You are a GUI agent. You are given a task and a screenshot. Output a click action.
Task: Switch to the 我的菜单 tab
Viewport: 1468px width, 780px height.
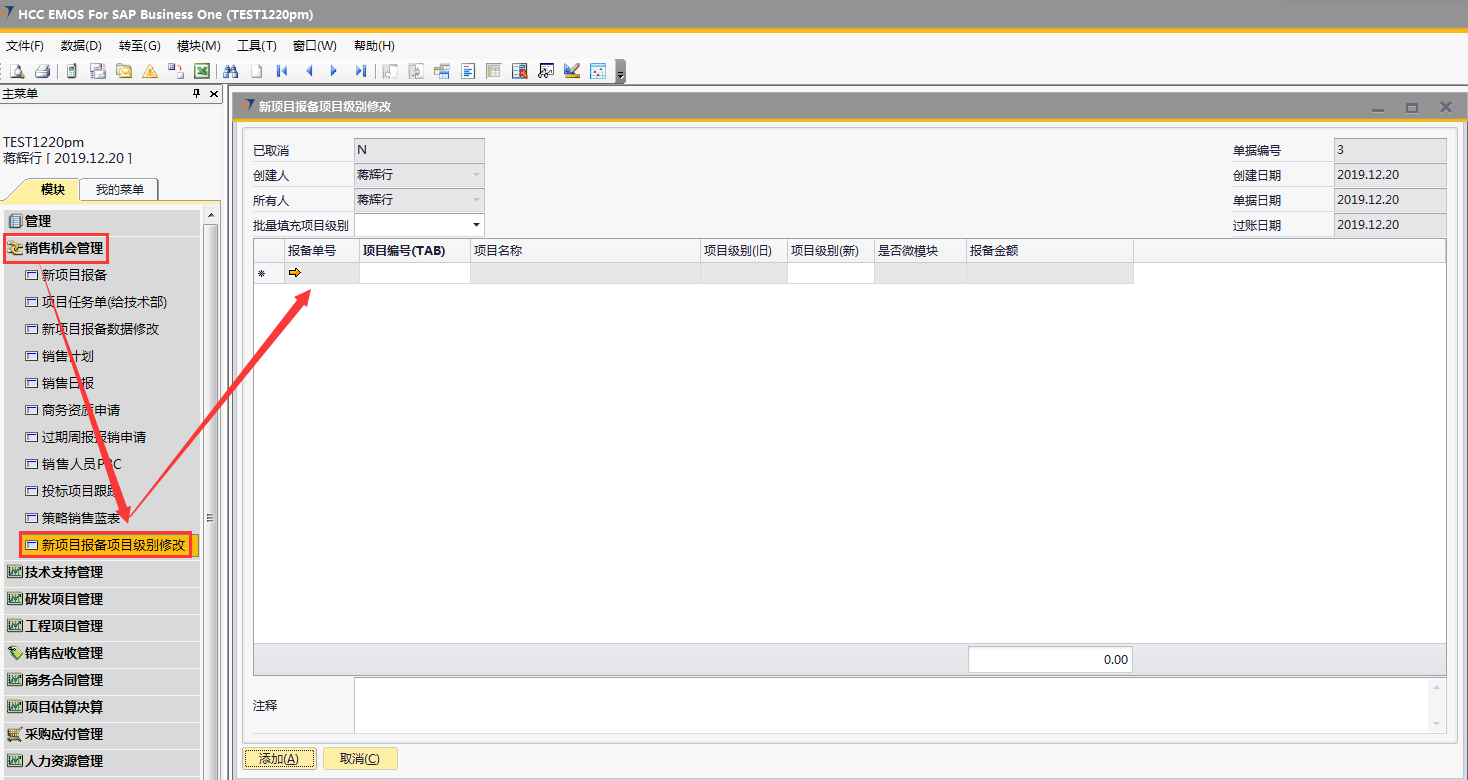(x=119, y=189)
